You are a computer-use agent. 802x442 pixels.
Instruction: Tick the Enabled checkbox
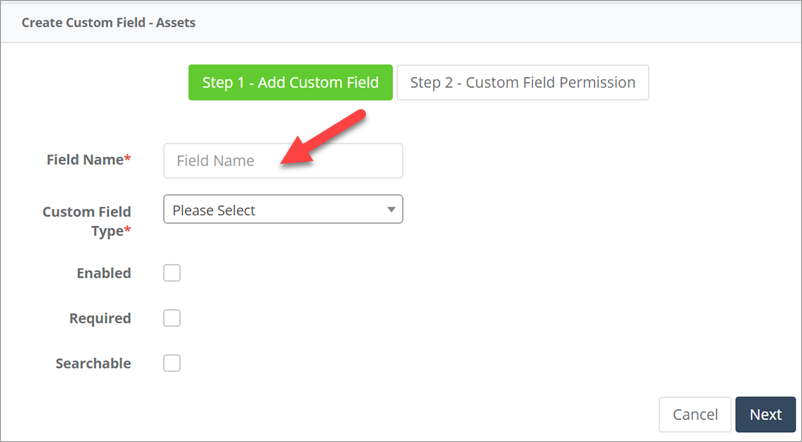[x=172, y=273]
